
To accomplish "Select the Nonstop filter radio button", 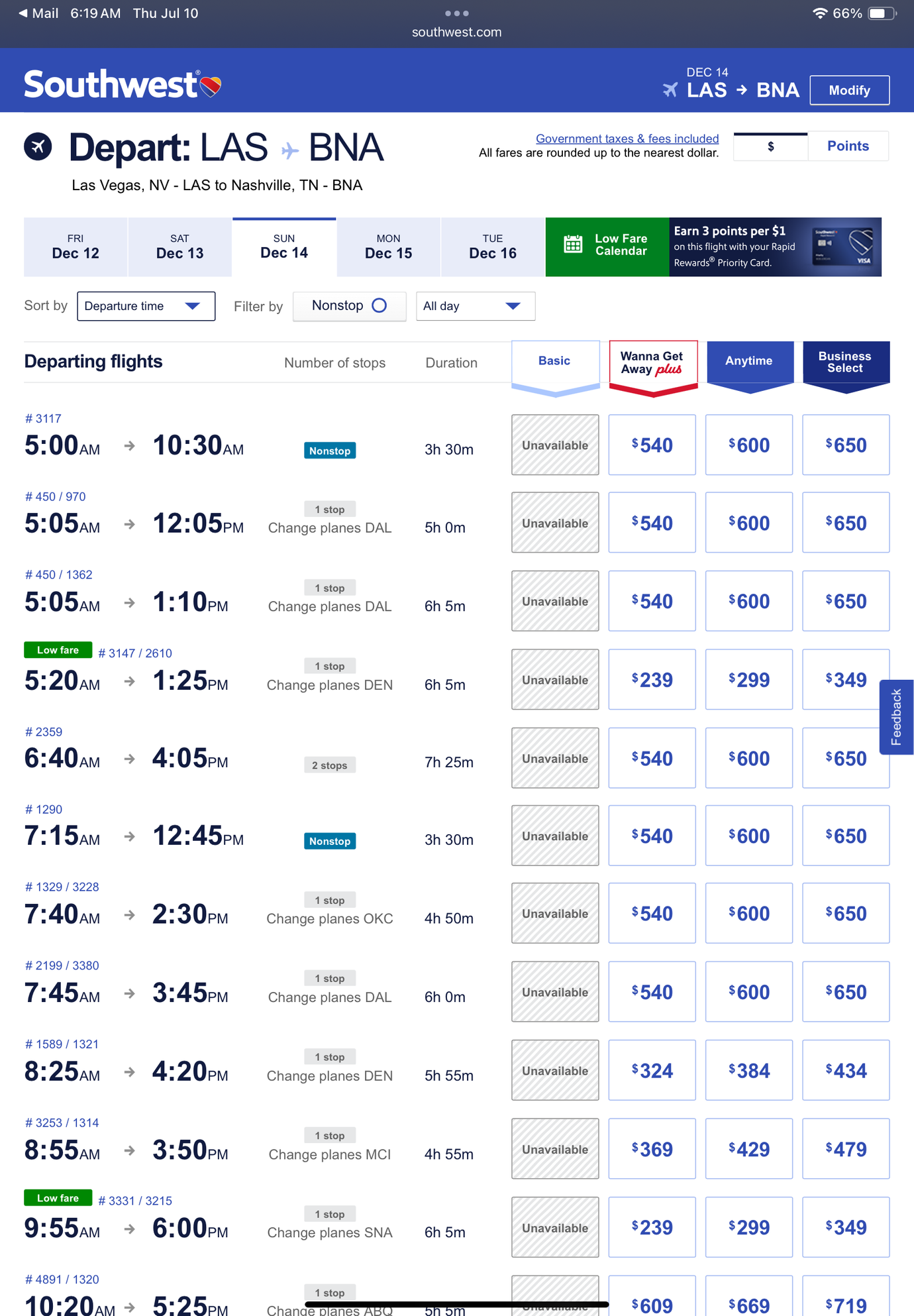I will [x=380, y=305].
